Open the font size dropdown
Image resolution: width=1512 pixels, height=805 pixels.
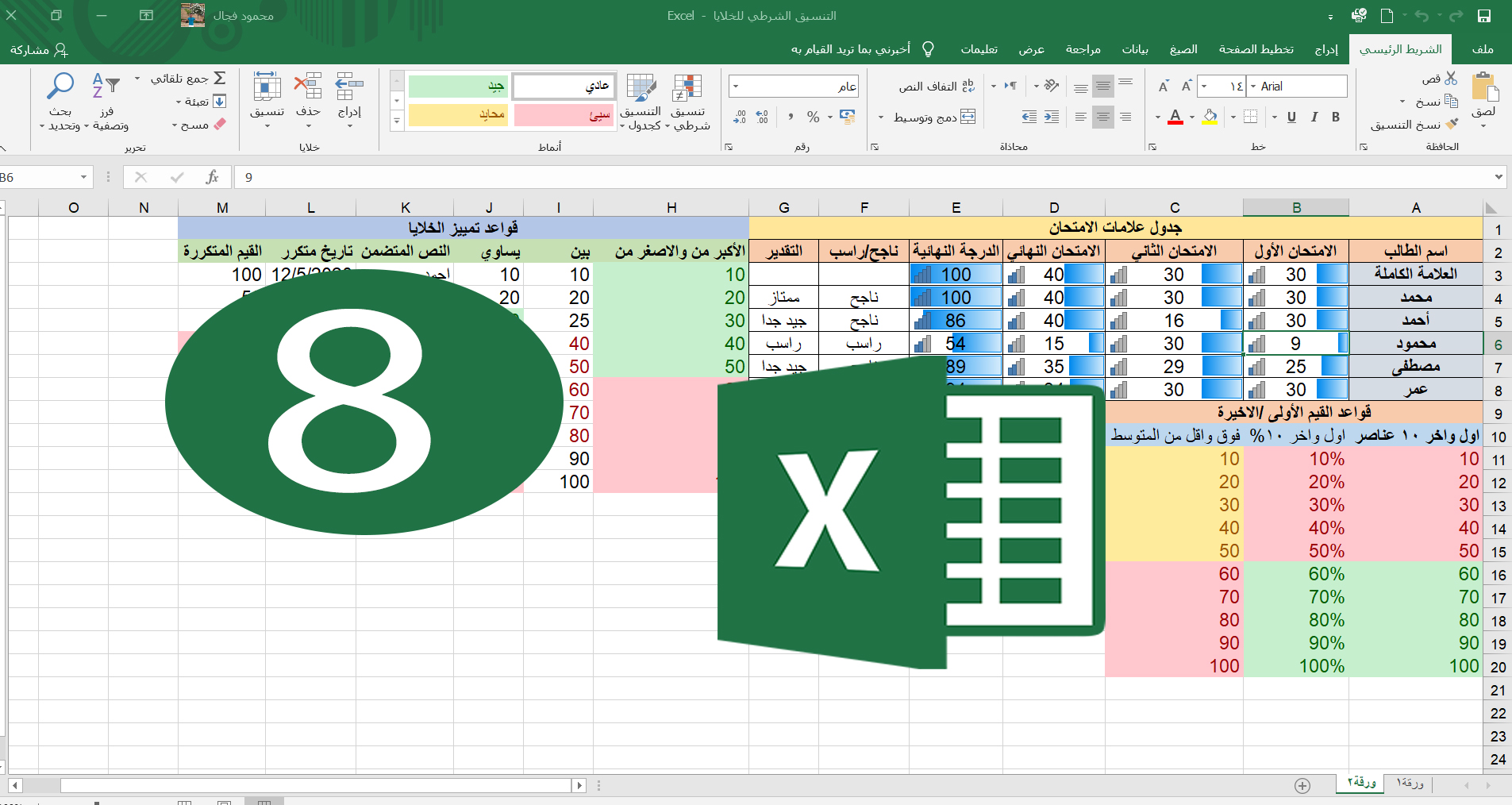(x=1204, y=86)
